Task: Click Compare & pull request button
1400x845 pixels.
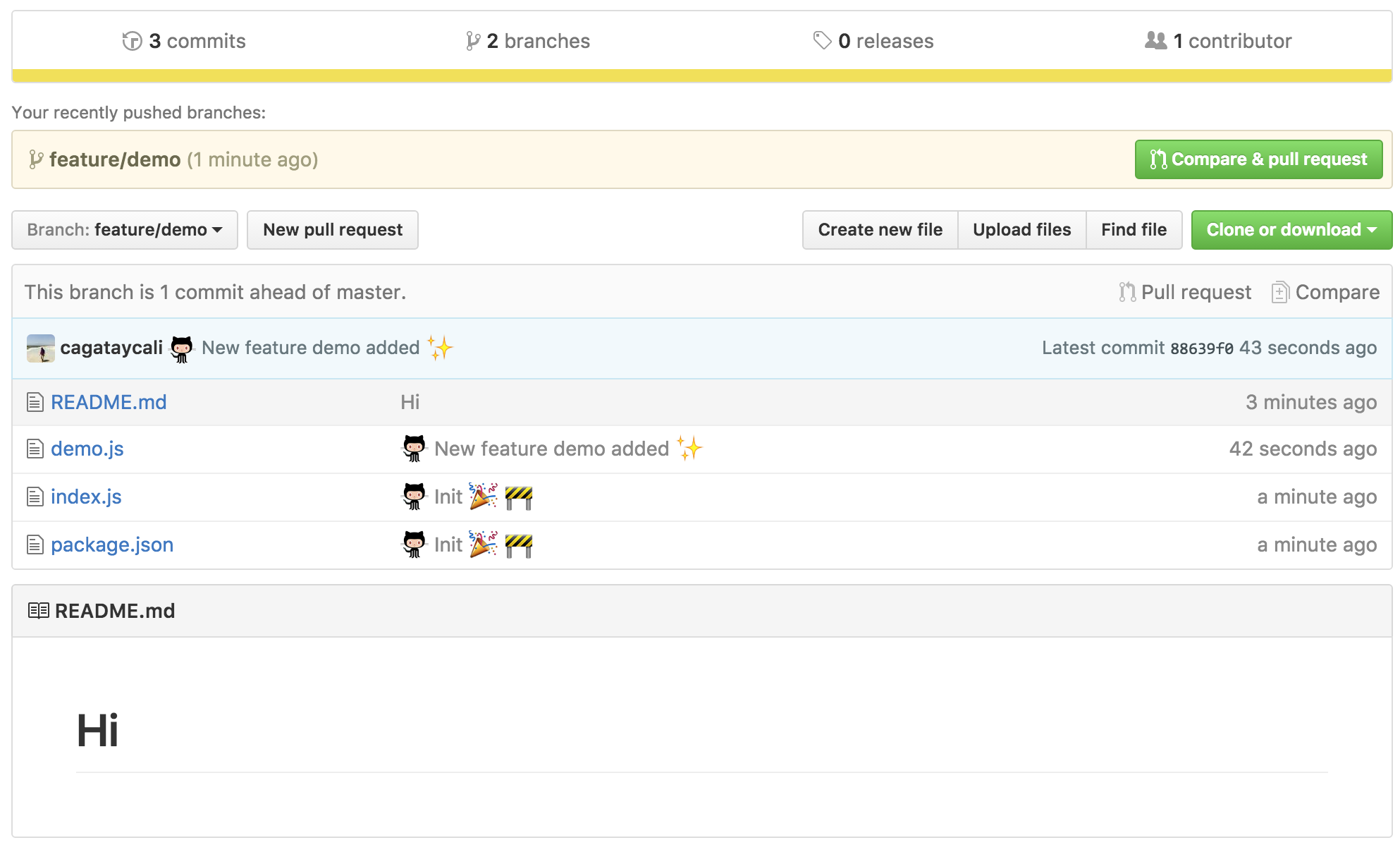Action: click(1258, 159)
